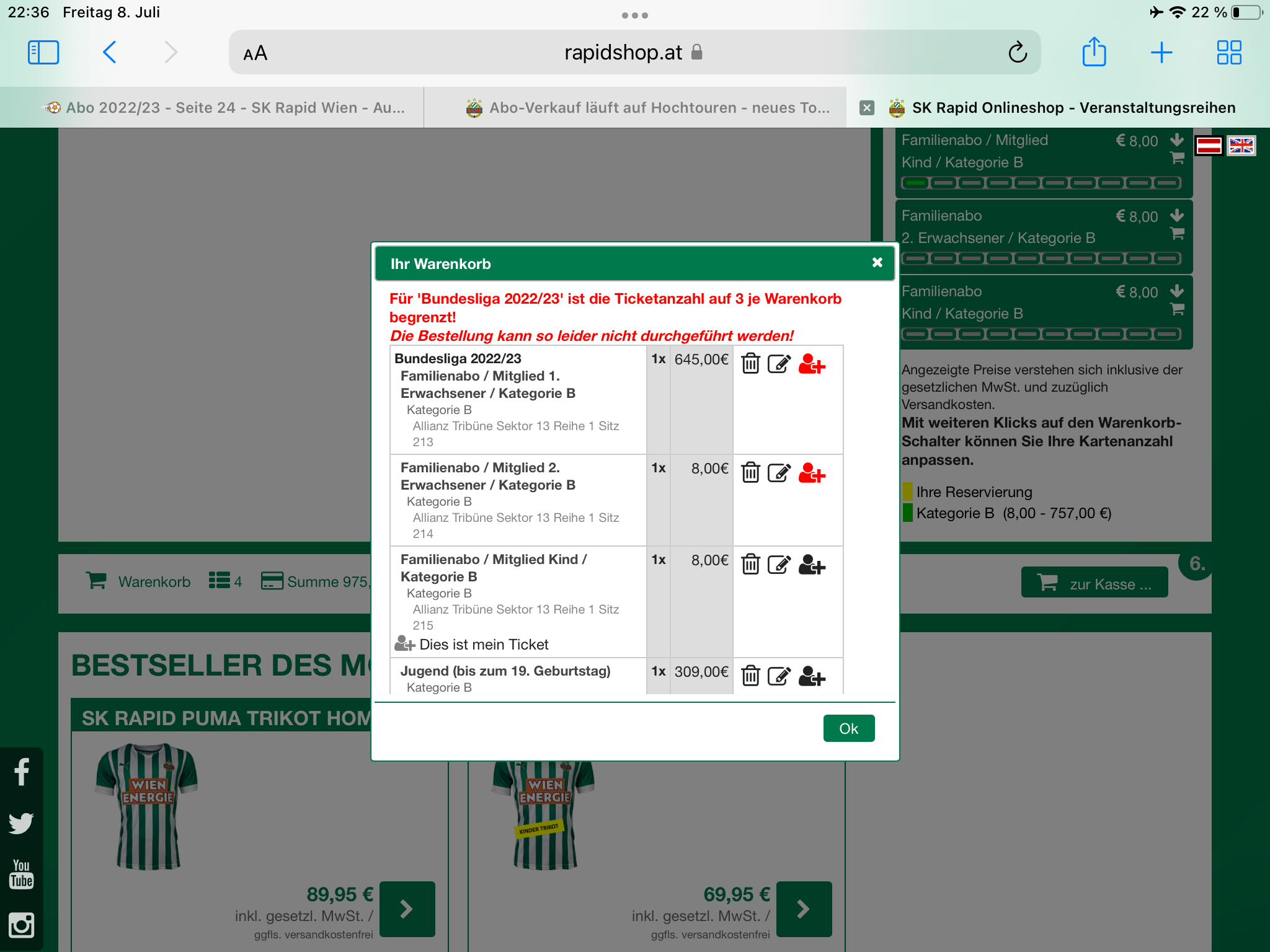Open the Kinder Trikot product image

543,815
